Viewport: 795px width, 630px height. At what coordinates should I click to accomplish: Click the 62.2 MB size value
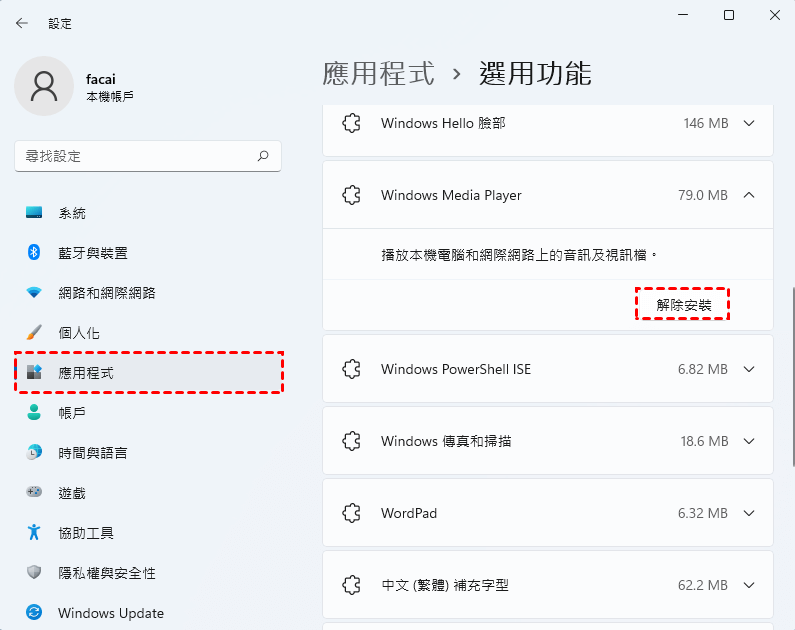703,585
